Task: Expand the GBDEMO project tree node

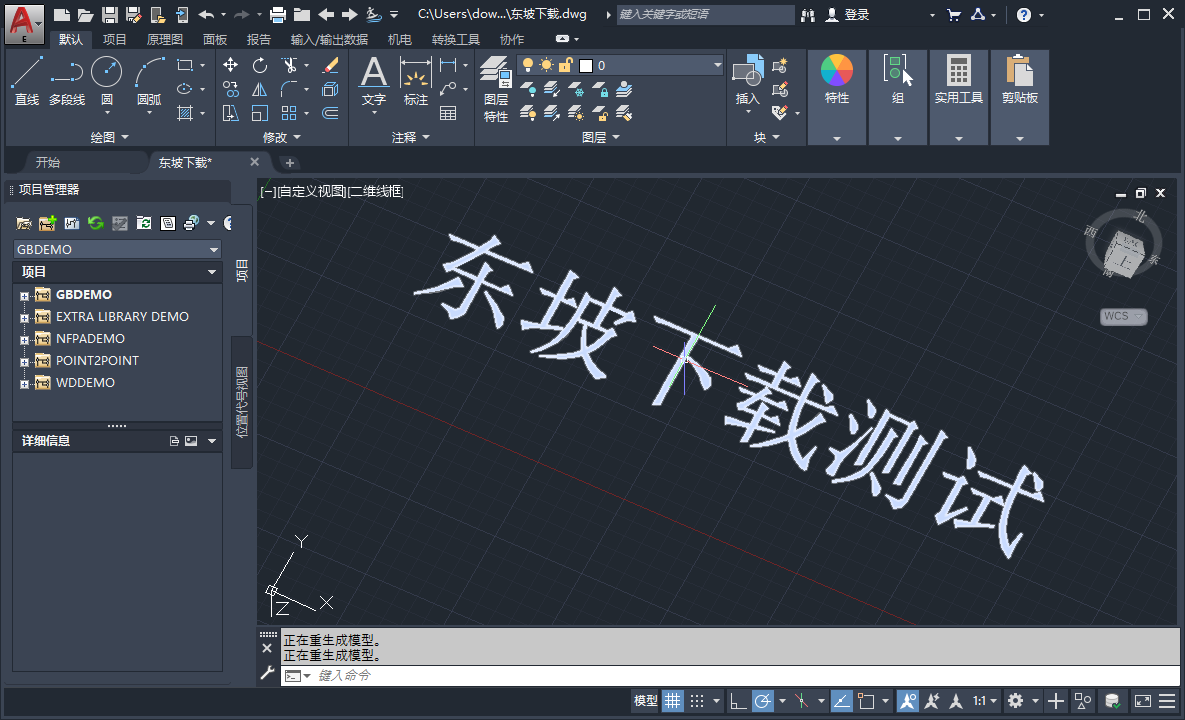Action: point(22,294)
